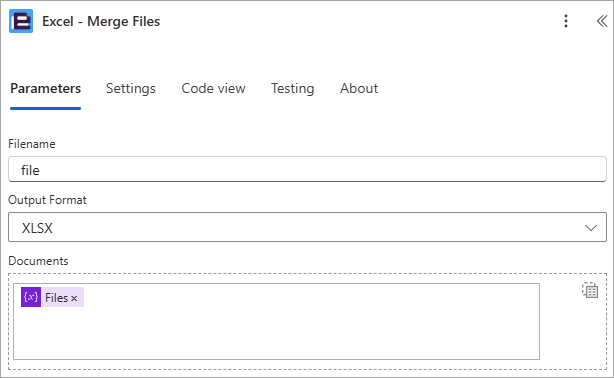The height and width of the screenshot is (378, 614).
Task: Click the Output Format label
Action: (x=47, y=200)
